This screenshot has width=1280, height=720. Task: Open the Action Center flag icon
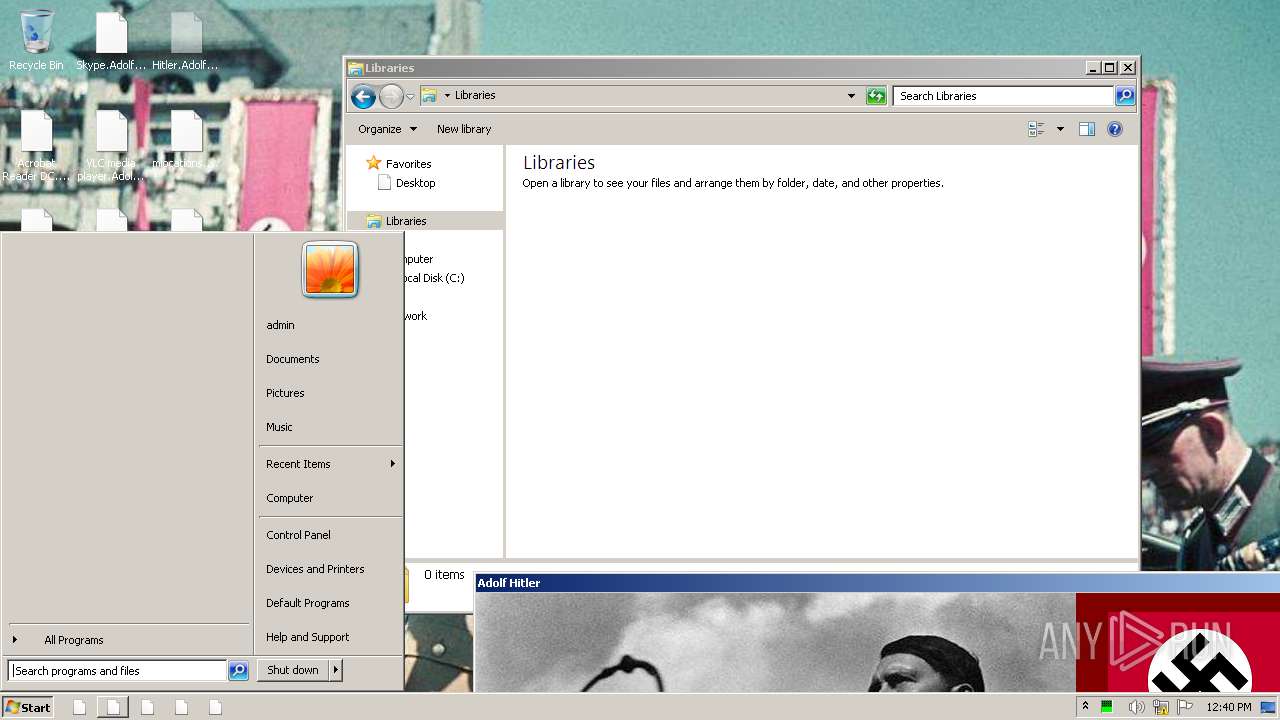(1185, 707)
